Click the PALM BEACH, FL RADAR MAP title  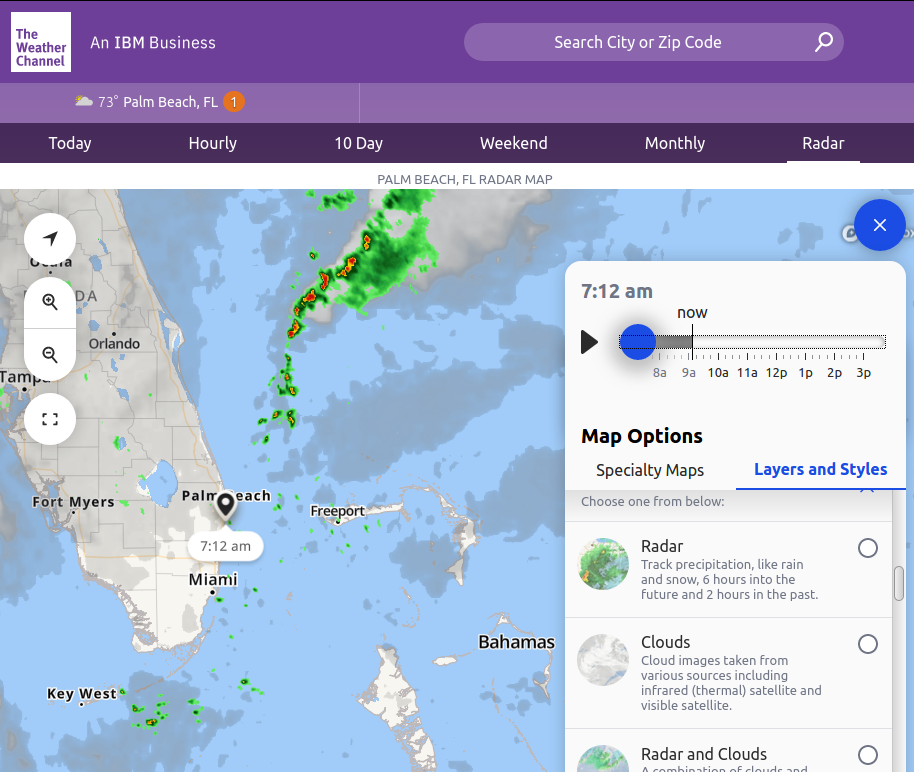click(x=465, y=180)
